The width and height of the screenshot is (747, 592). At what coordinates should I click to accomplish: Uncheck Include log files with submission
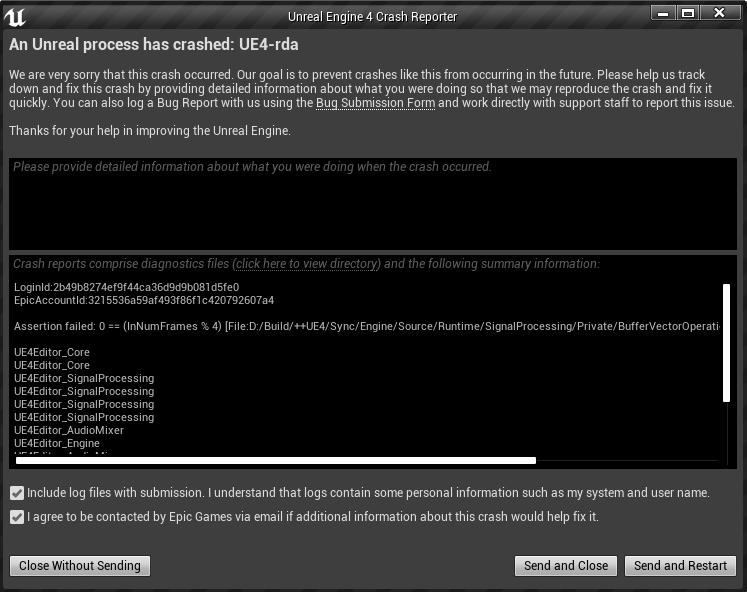coord(17,493)
